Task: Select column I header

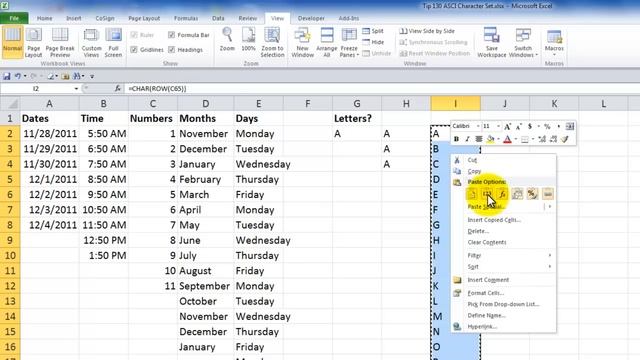Action: pyautogui.click(x=456, y=104)
